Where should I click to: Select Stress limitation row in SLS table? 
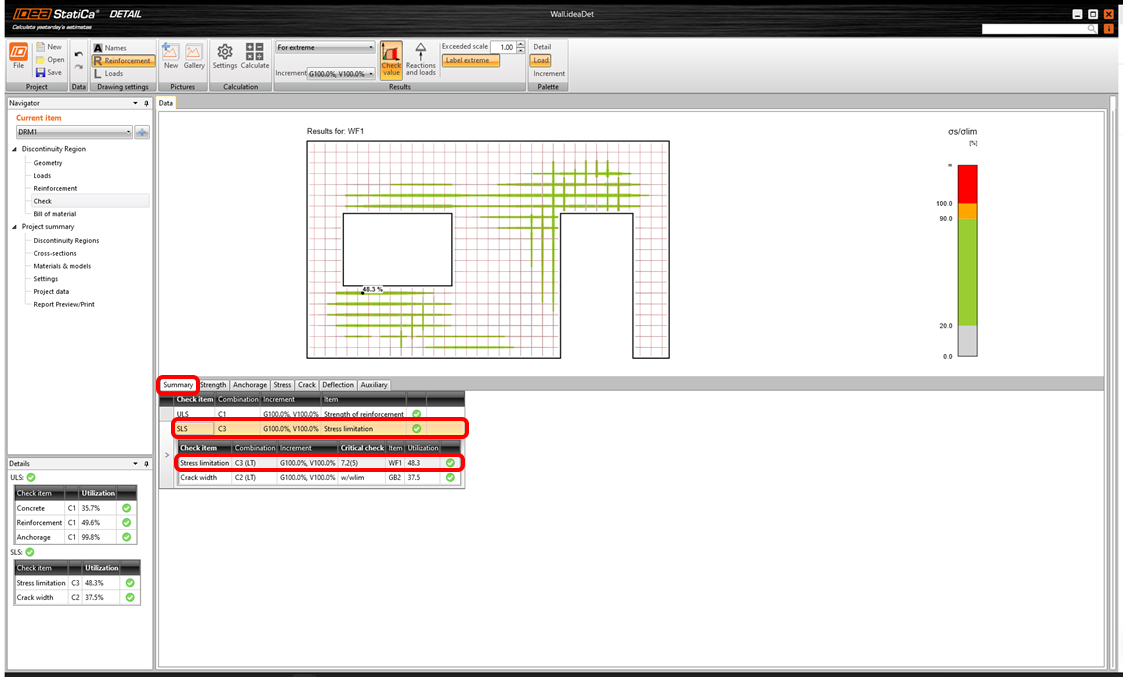pyautogui.click(x=319, y=463)
